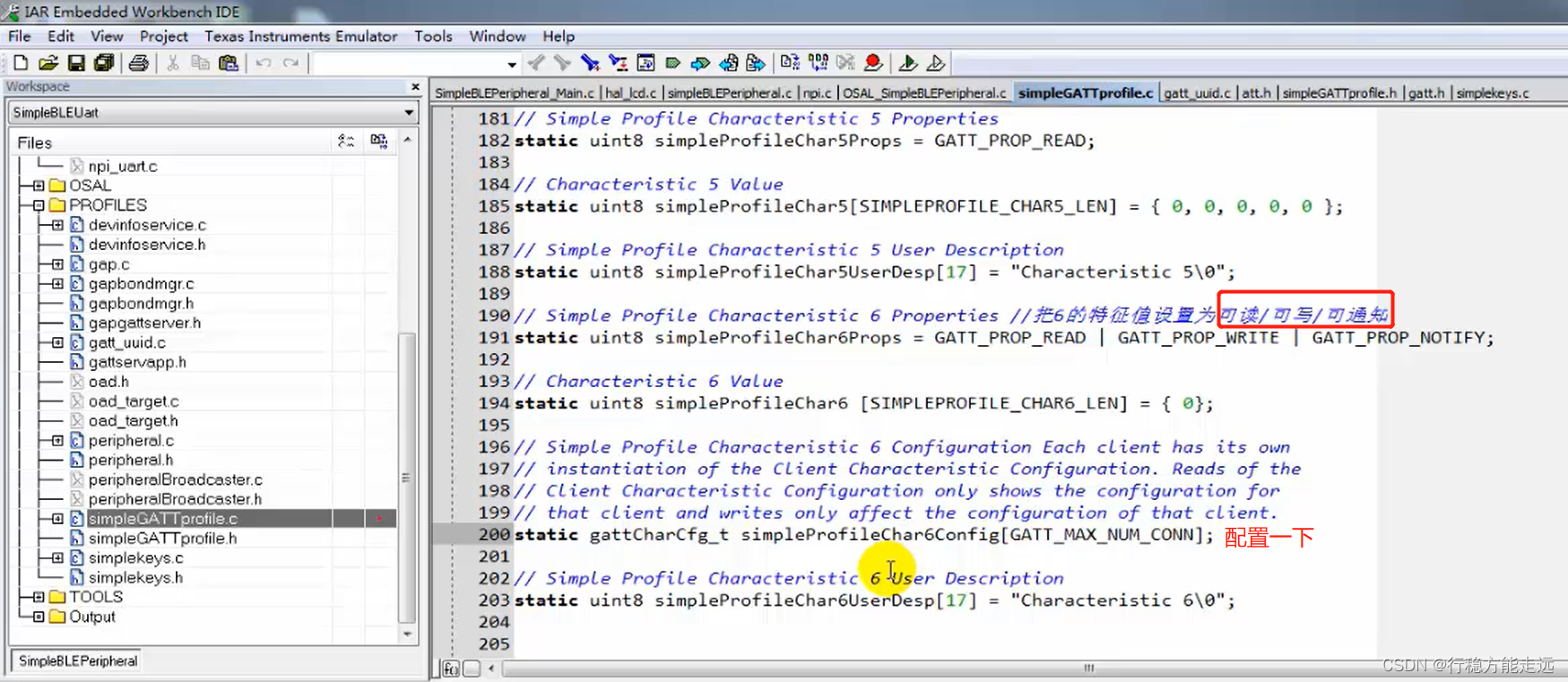Undo the last edit

point(264,63)
